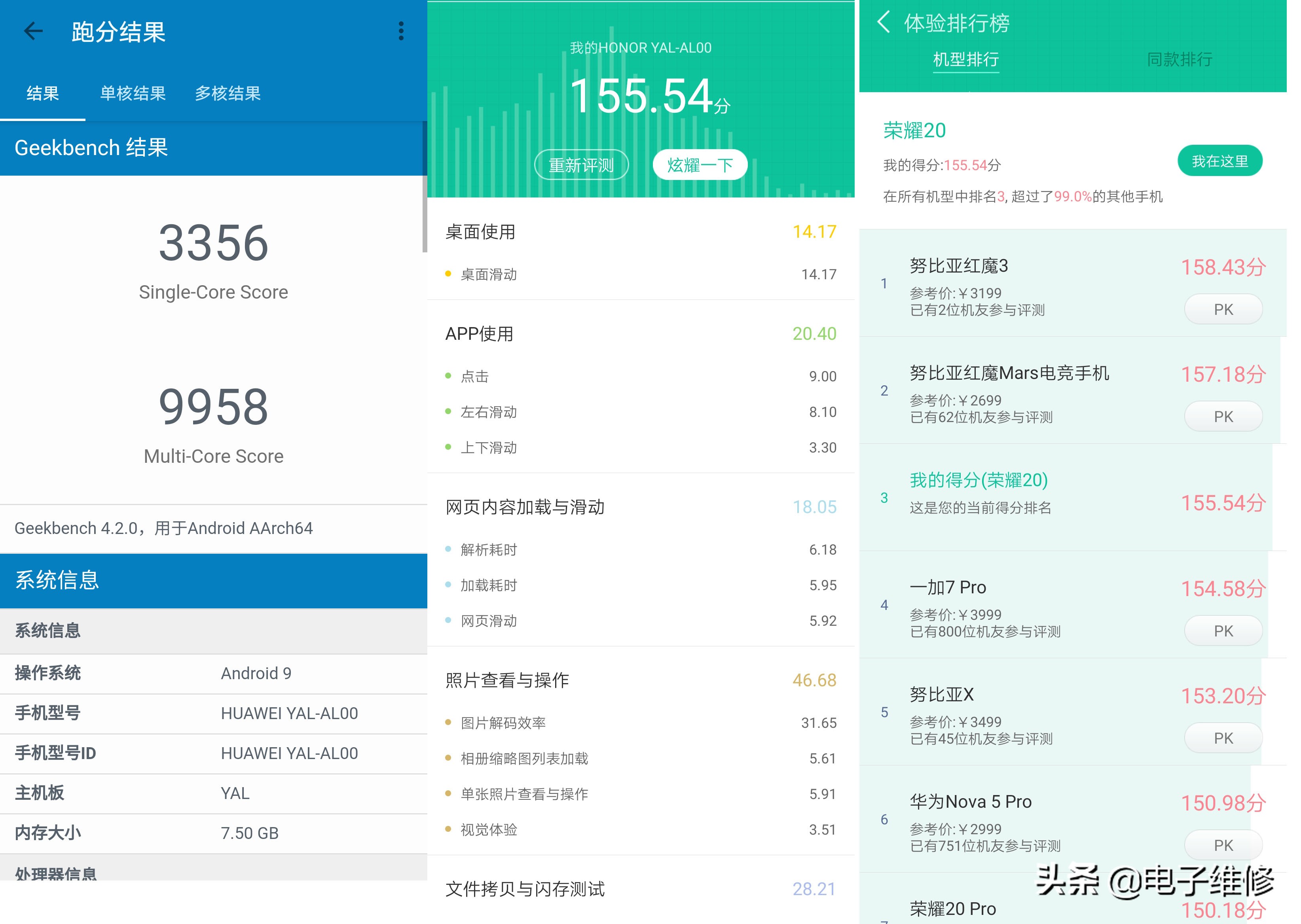
Task: Open the 桌面使用 section header
Action: (x=641, y=231)
